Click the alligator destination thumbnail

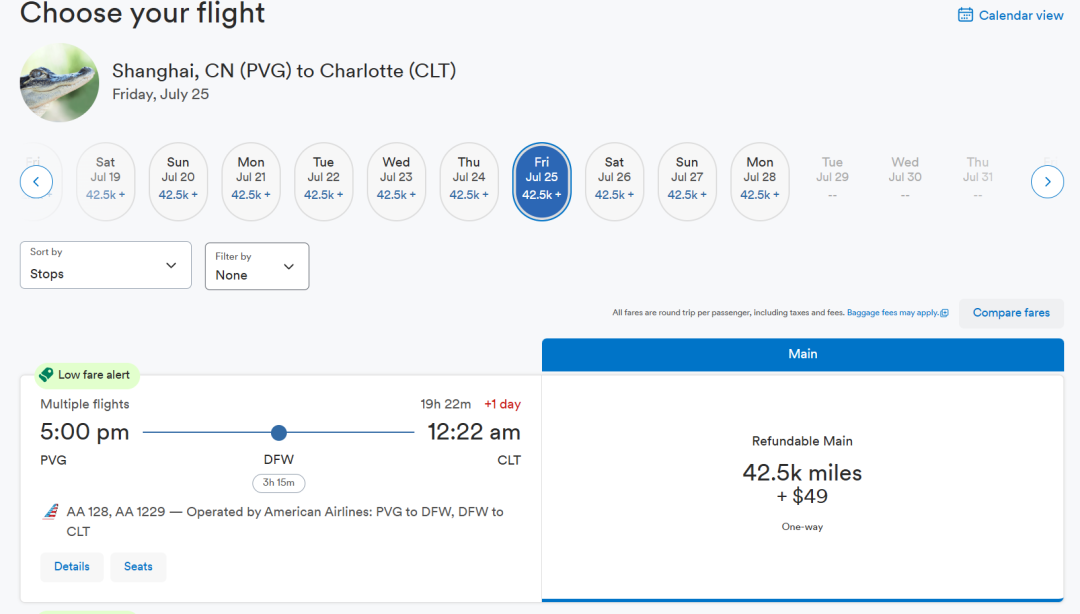(59, 82)
